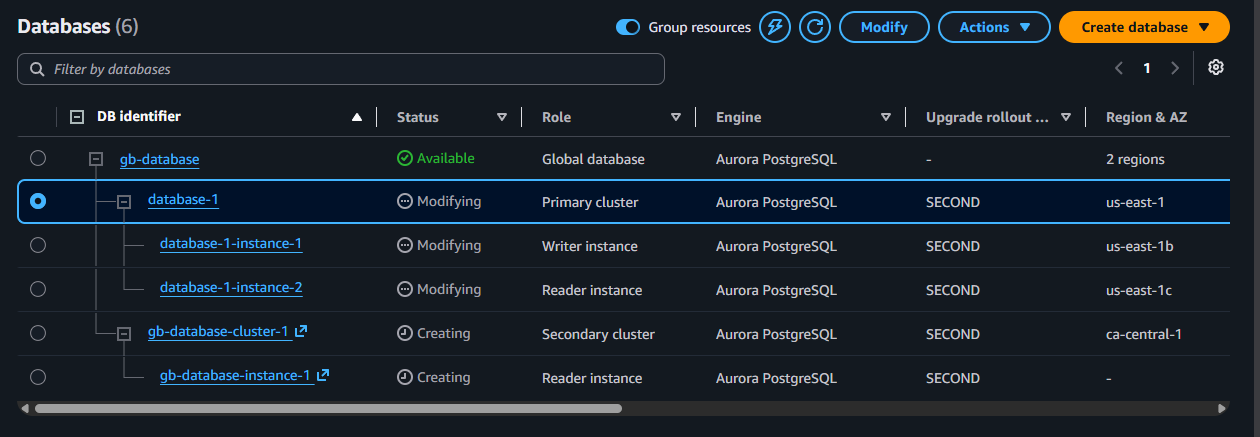Collapse database-1 cluster node
Screen dimensions: 1260x437
point(124,202)
